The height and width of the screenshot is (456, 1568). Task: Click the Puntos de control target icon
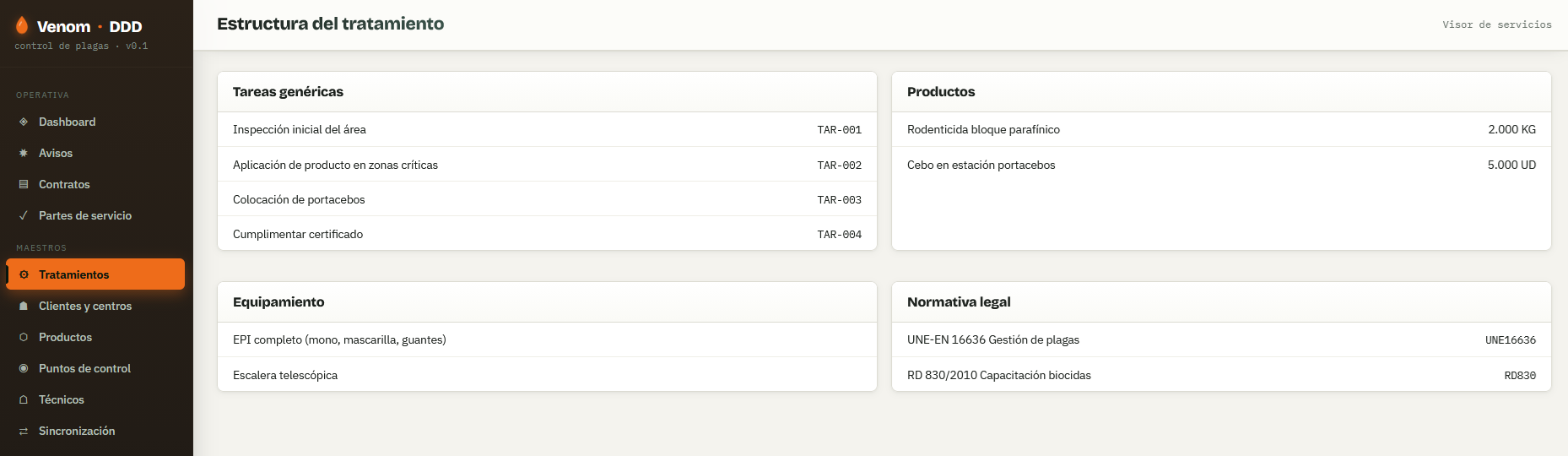pyautogui.click(x=24, y=368)
